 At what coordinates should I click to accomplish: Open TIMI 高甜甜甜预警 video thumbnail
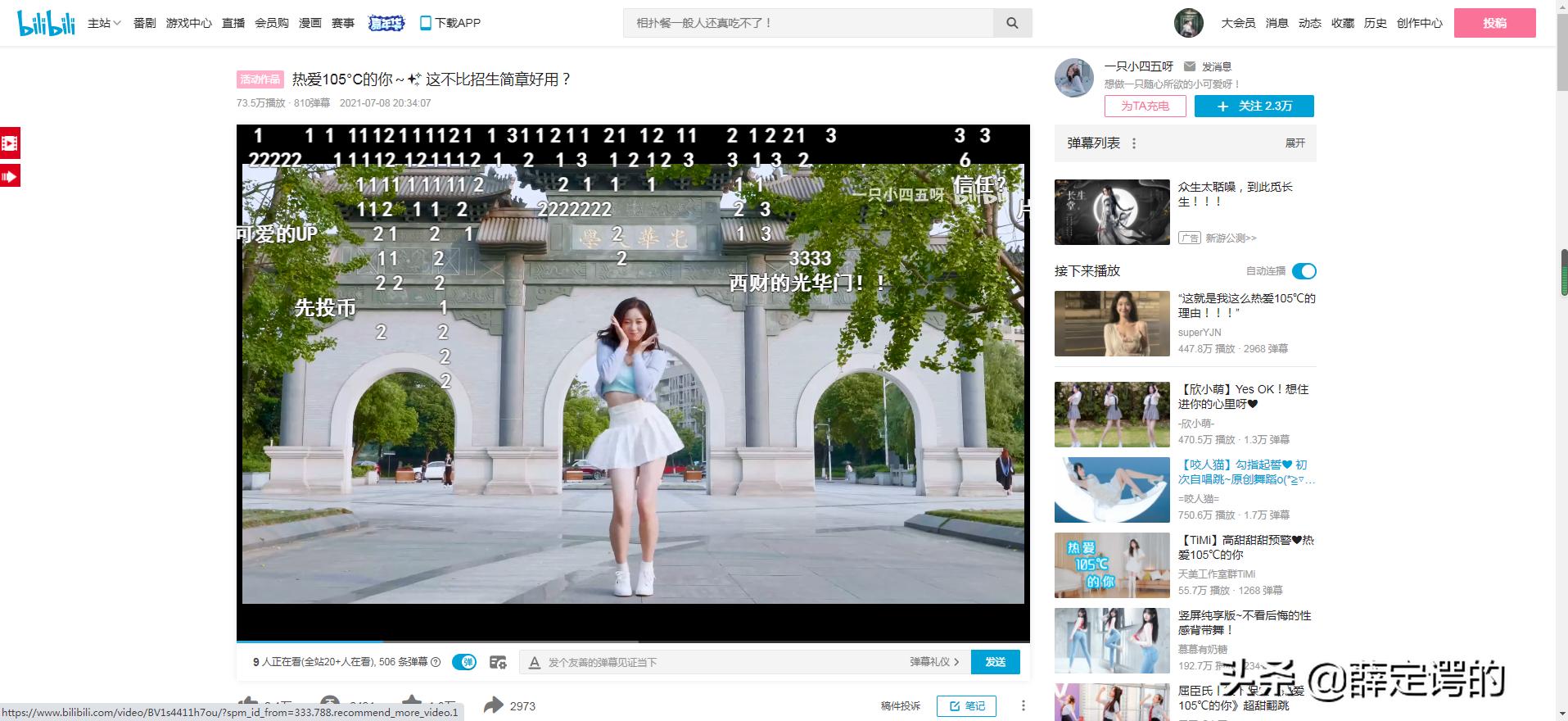1112,565
